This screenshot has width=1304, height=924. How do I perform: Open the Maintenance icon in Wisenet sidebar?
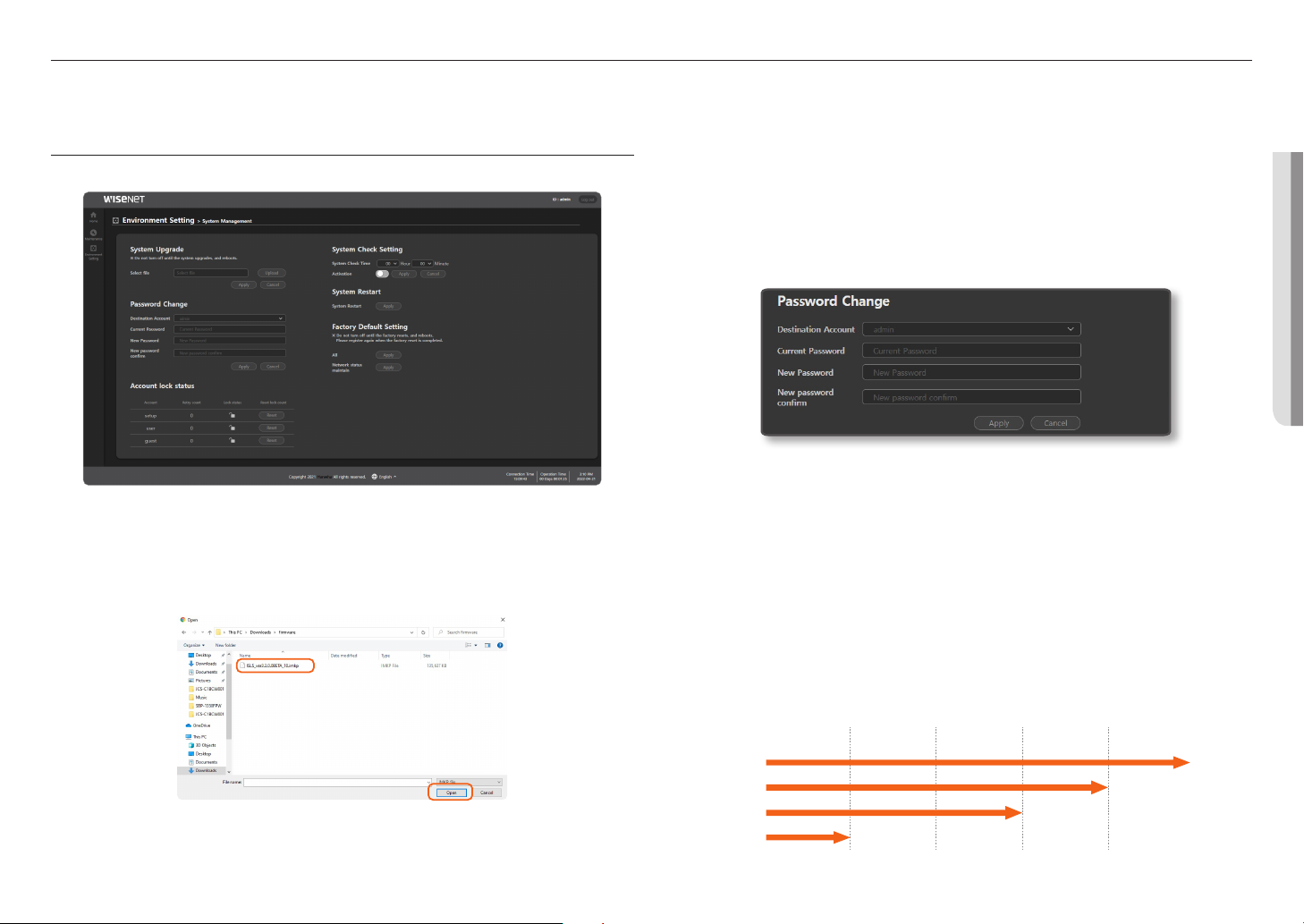[x=93, y=234]
